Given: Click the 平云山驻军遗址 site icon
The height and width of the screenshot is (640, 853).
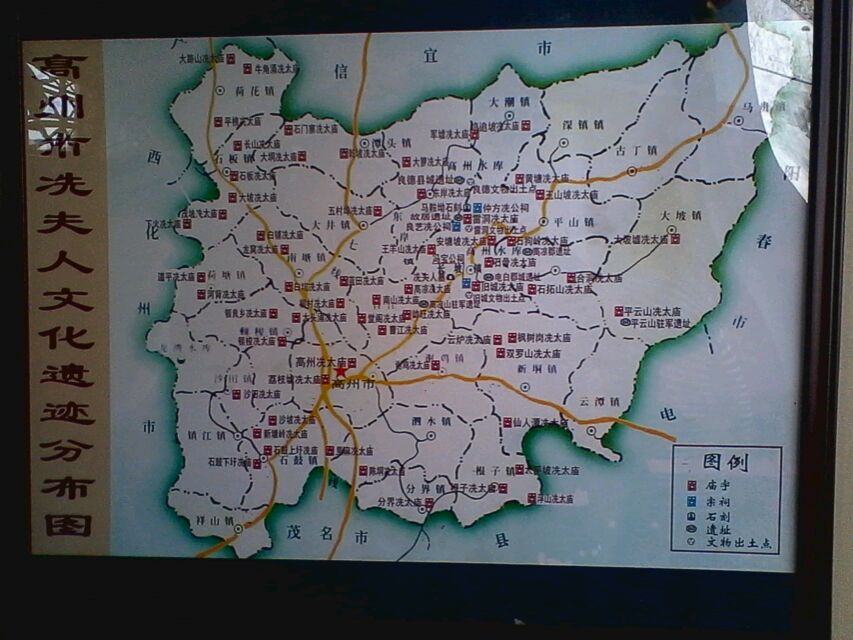Looking at the screenshot, I should tap(625, 323).
